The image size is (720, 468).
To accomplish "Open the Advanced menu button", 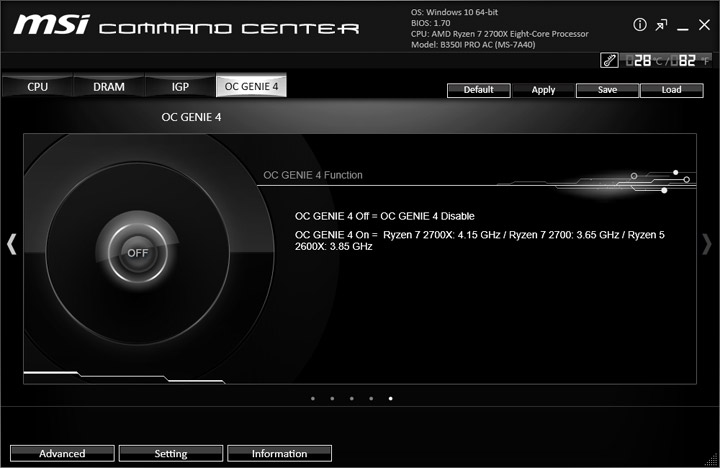I will coord(62,453).
